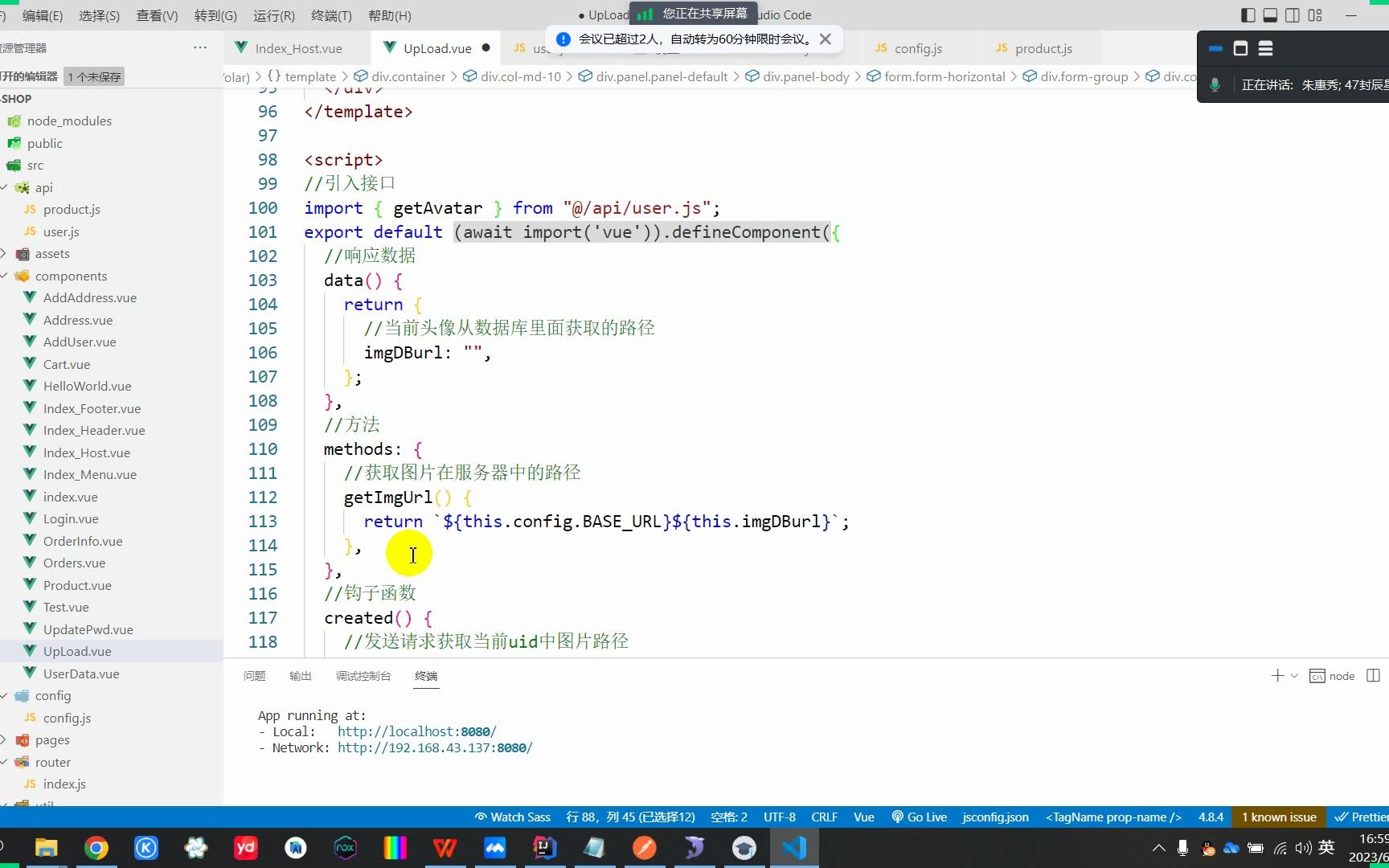Collapse the api folder

click(x=43, y=187)
